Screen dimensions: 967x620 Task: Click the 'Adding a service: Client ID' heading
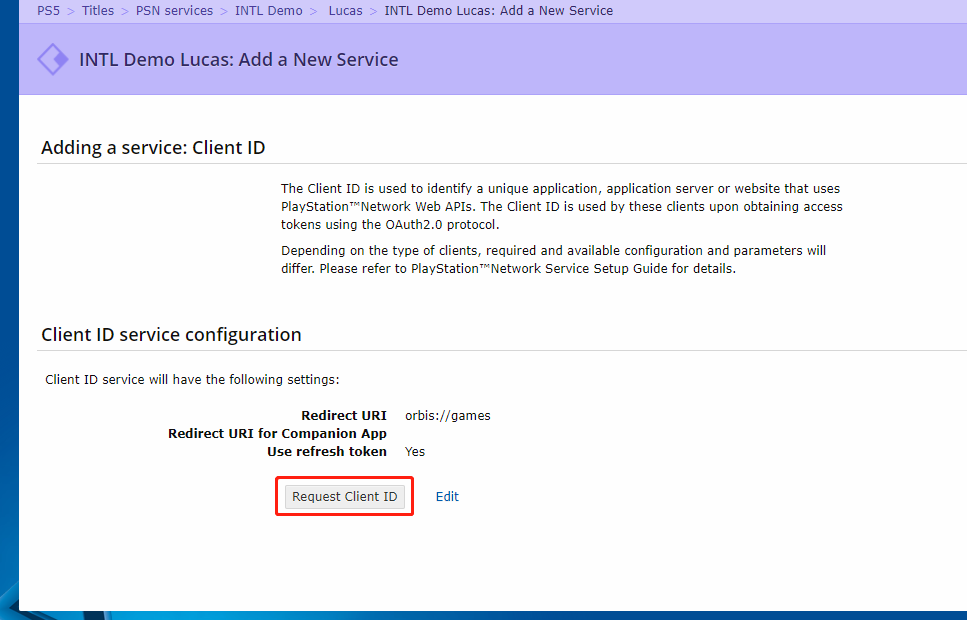153,148
